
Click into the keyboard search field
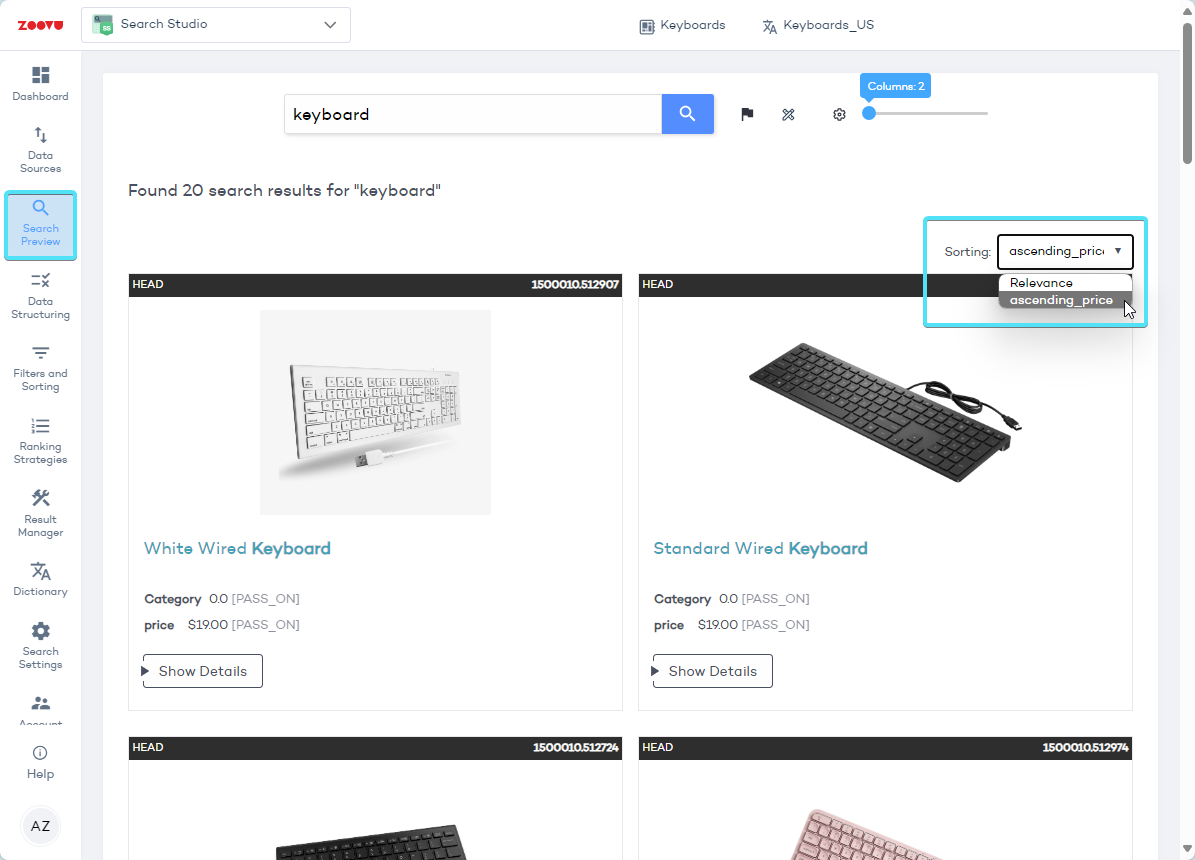point(472,114)
